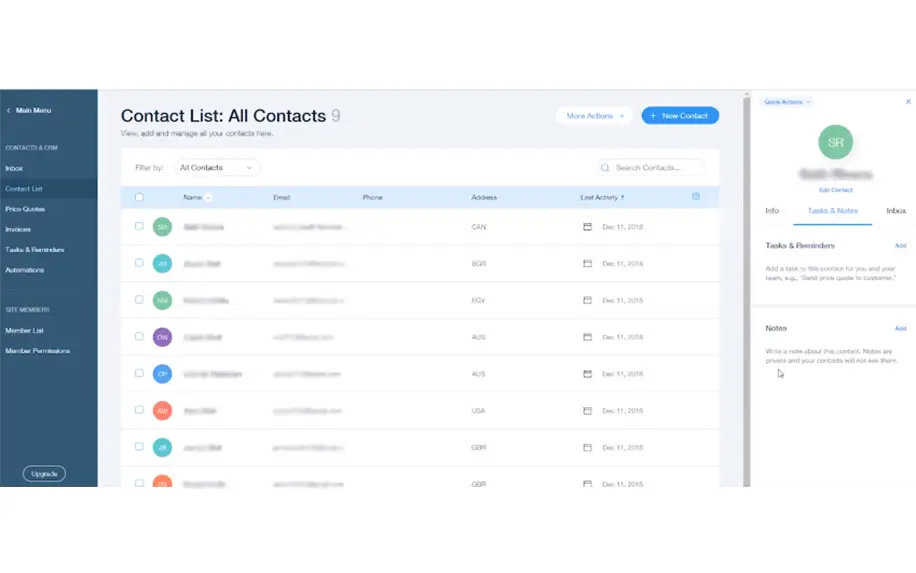Expand the More Actions dropdown

coord(594,116)
